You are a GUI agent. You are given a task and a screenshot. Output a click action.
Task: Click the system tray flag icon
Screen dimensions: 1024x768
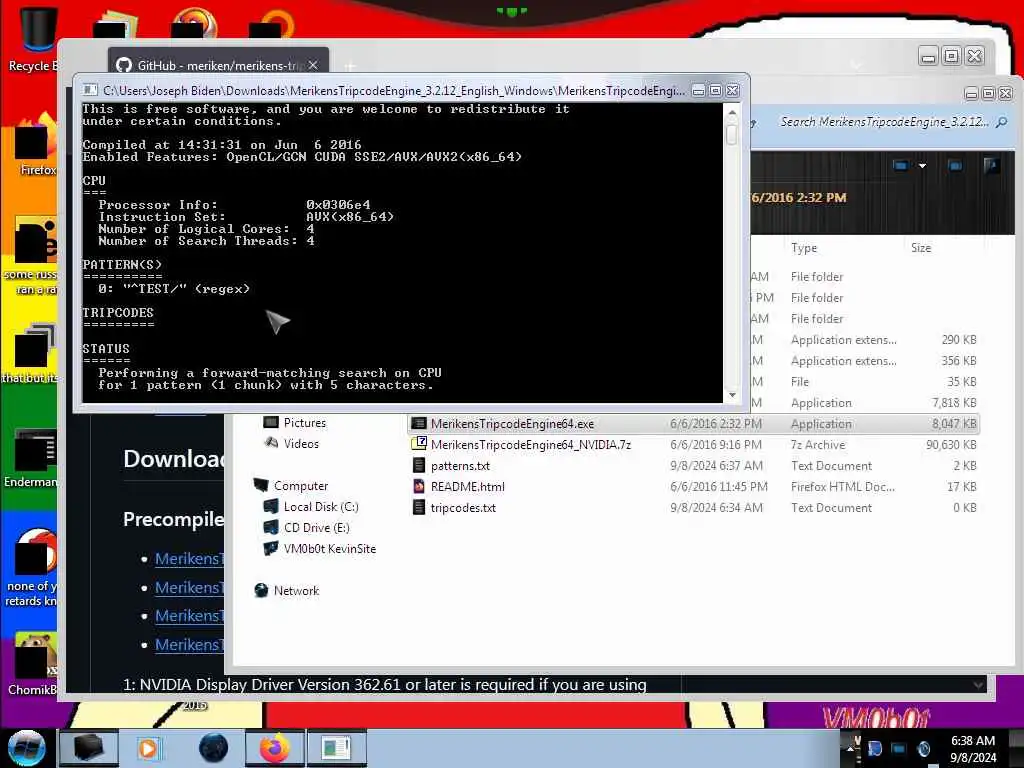point(874,749)
